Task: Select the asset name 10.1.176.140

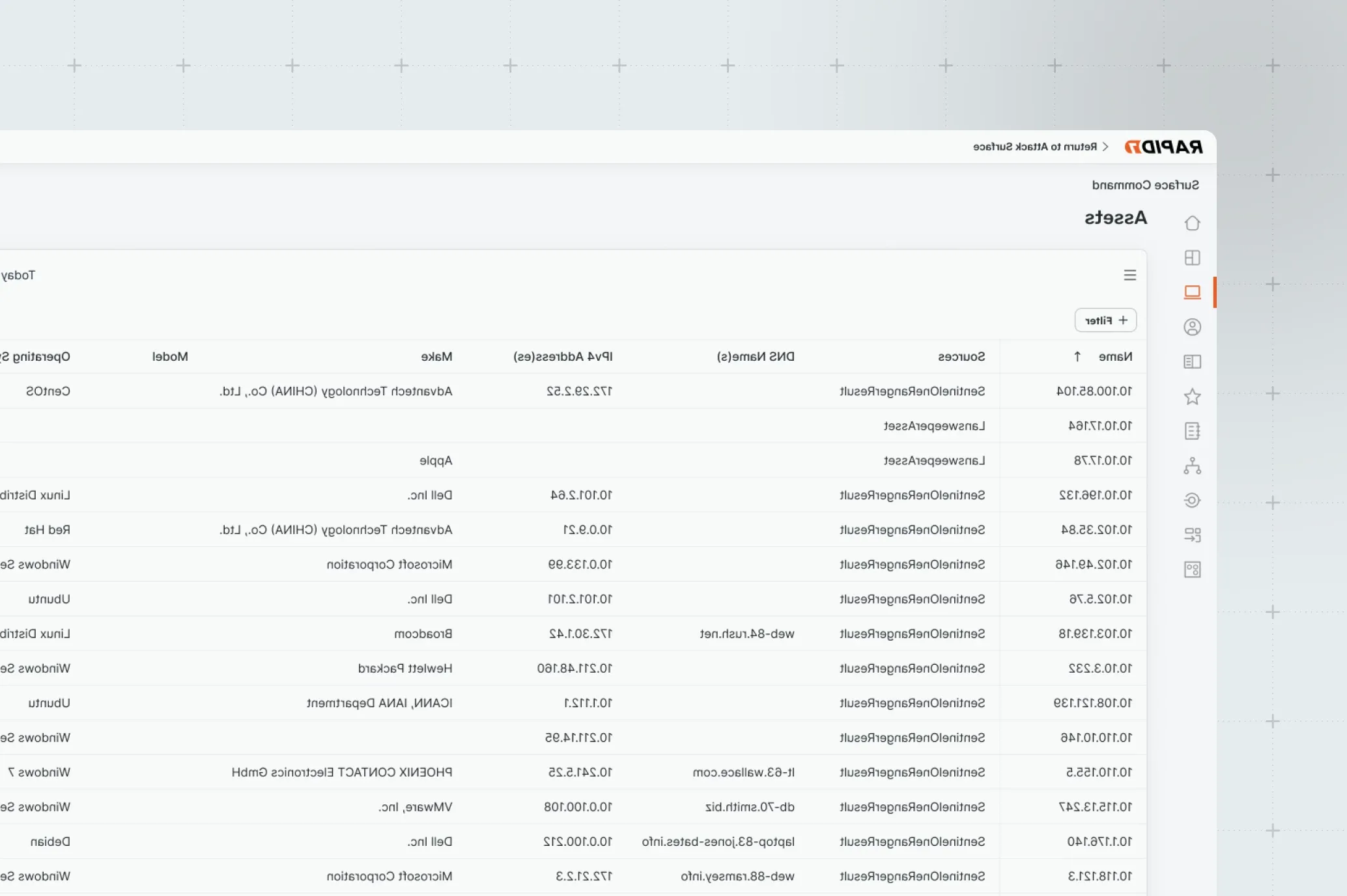Action: (x=1099, y=841)
